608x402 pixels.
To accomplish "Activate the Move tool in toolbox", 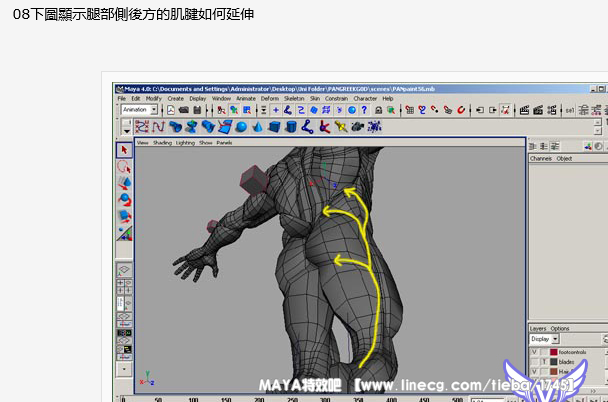I will pos(125,183).
